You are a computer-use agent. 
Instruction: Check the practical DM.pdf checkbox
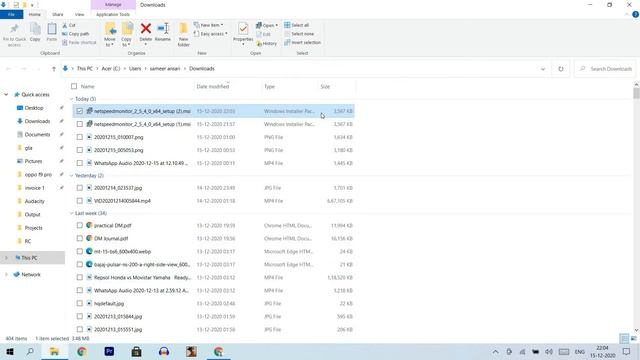(x=80, y=225)
